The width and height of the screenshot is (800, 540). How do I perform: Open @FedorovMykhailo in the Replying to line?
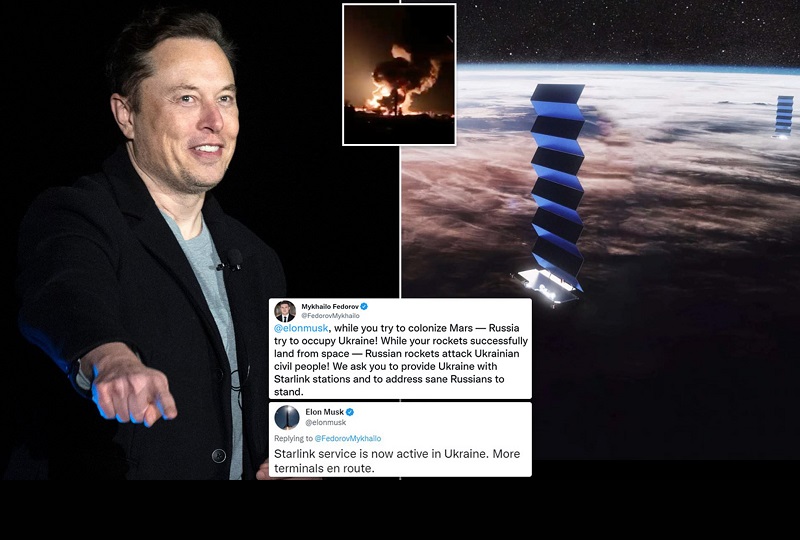(x=347, y=438)
